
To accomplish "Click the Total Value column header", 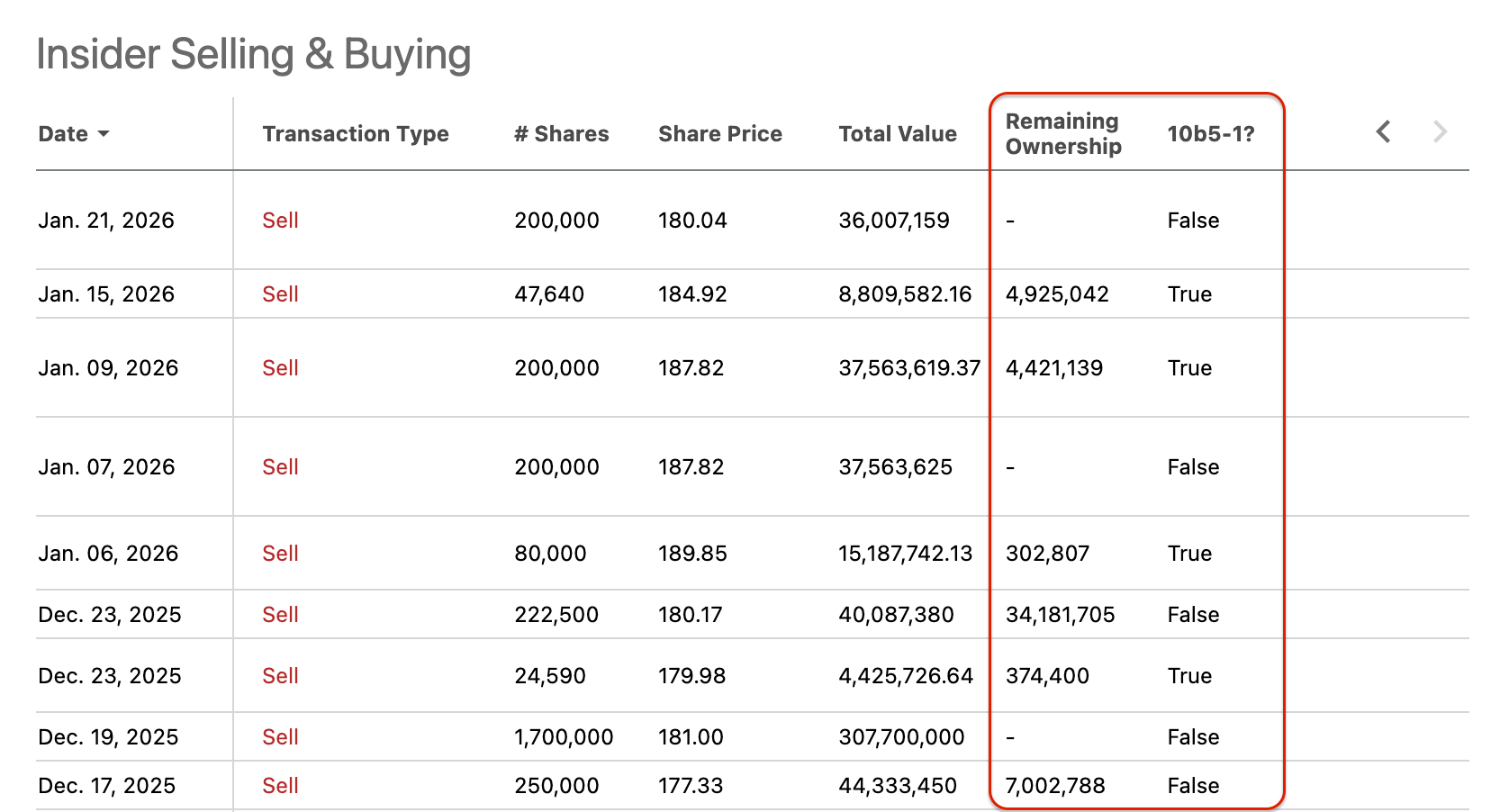I will [x=897, y=134].
